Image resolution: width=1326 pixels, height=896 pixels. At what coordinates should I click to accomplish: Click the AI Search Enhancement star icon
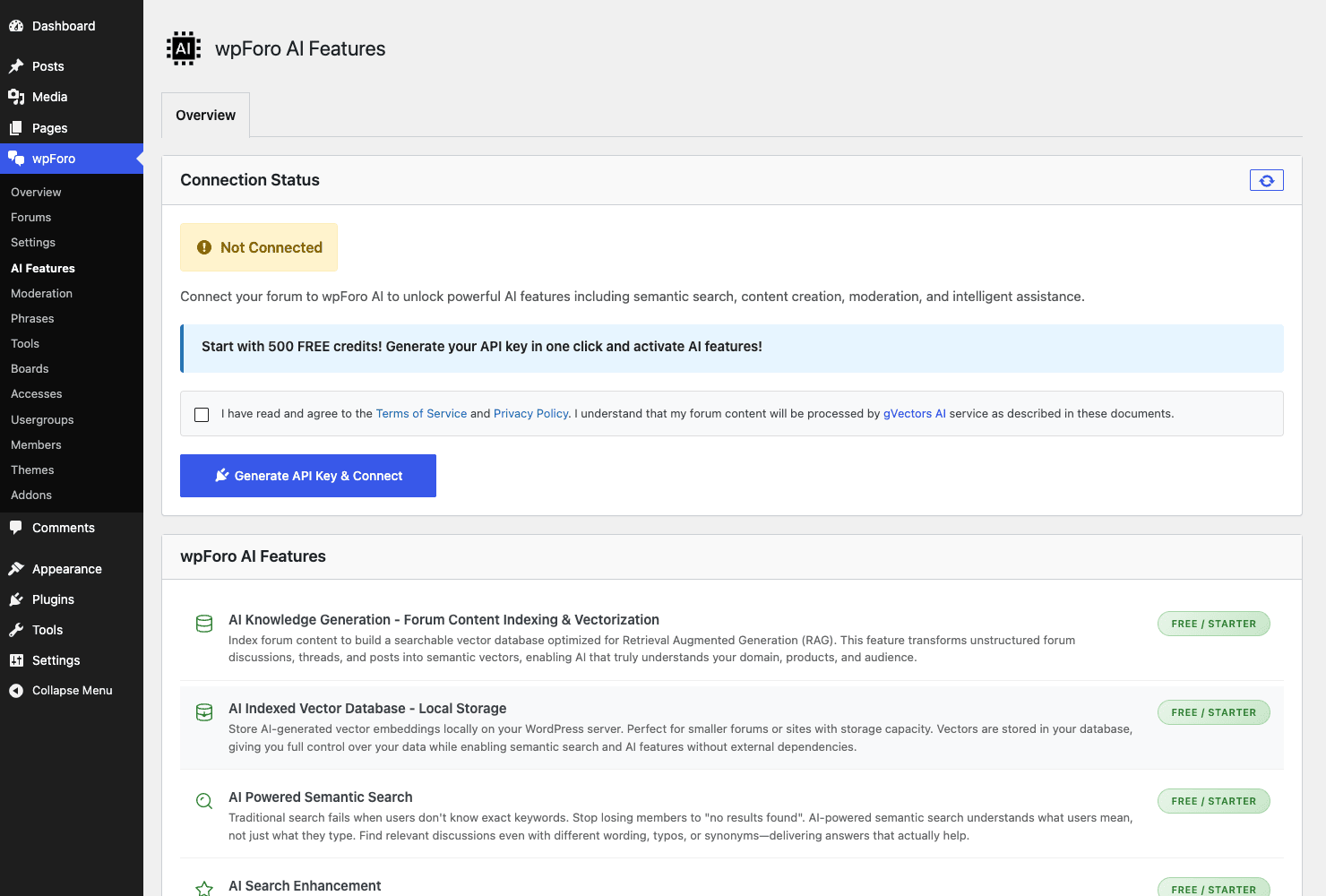[204, 888]
